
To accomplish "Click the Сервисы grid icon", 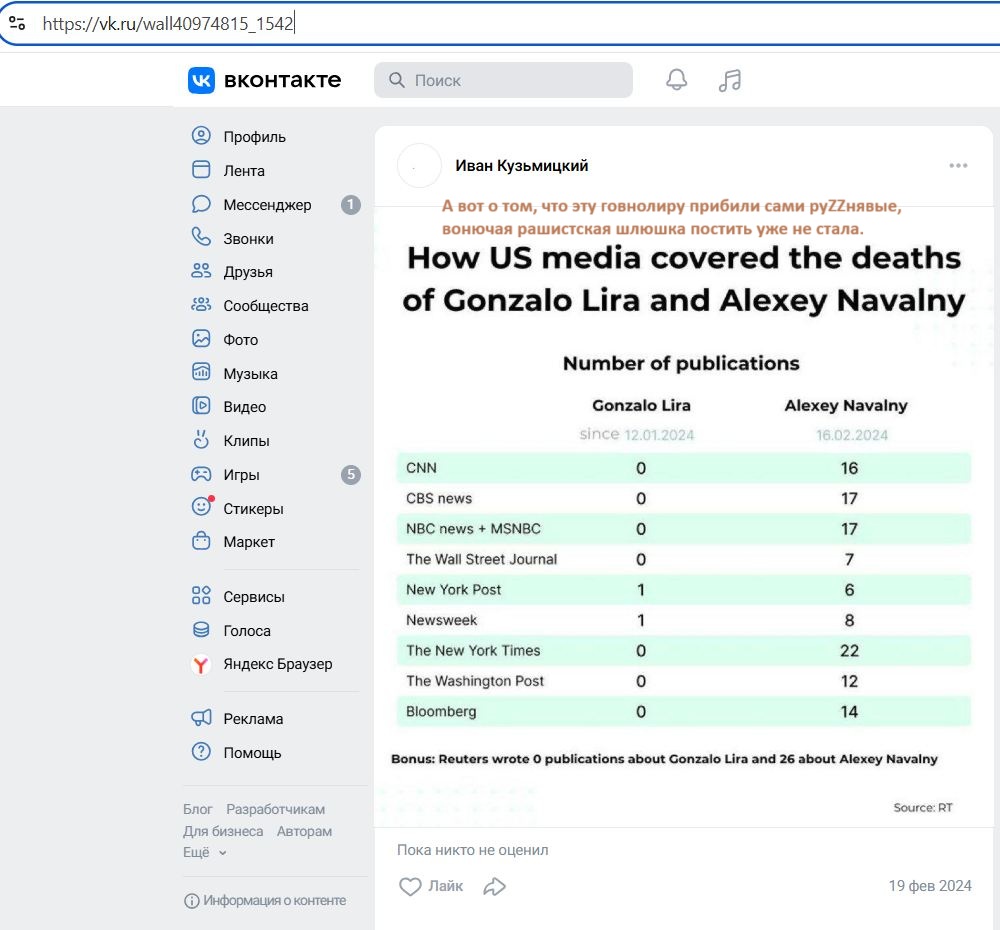I will [x=201, y=596].
